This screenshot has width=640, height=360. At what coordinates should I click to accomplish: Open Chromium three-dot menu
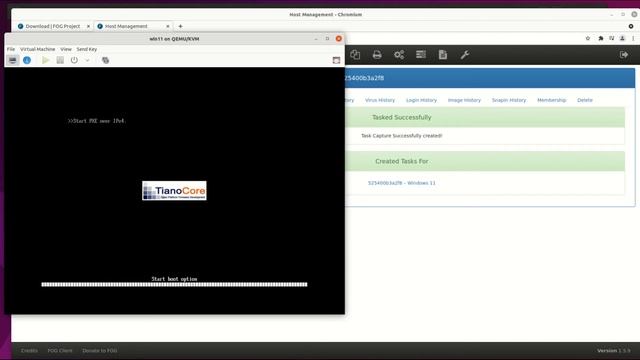click(633, 38)
